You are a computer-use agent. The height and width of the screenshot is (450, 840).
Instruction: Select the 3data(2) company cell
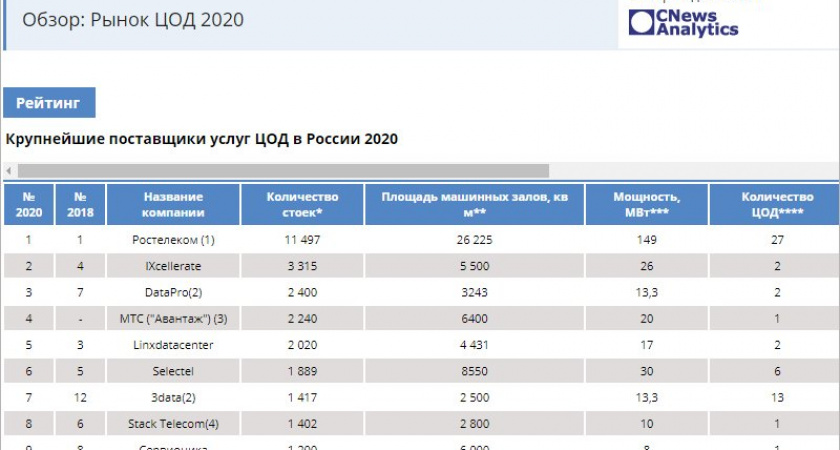click(x=173, y=398)
